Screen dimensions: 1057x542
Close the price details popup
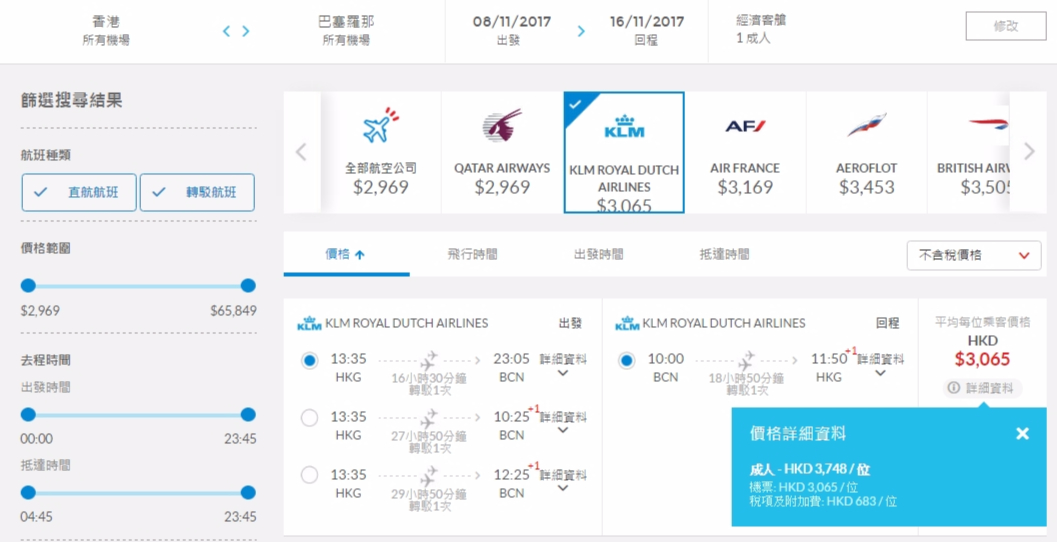pyautogui.click(x=1023, y=433)
